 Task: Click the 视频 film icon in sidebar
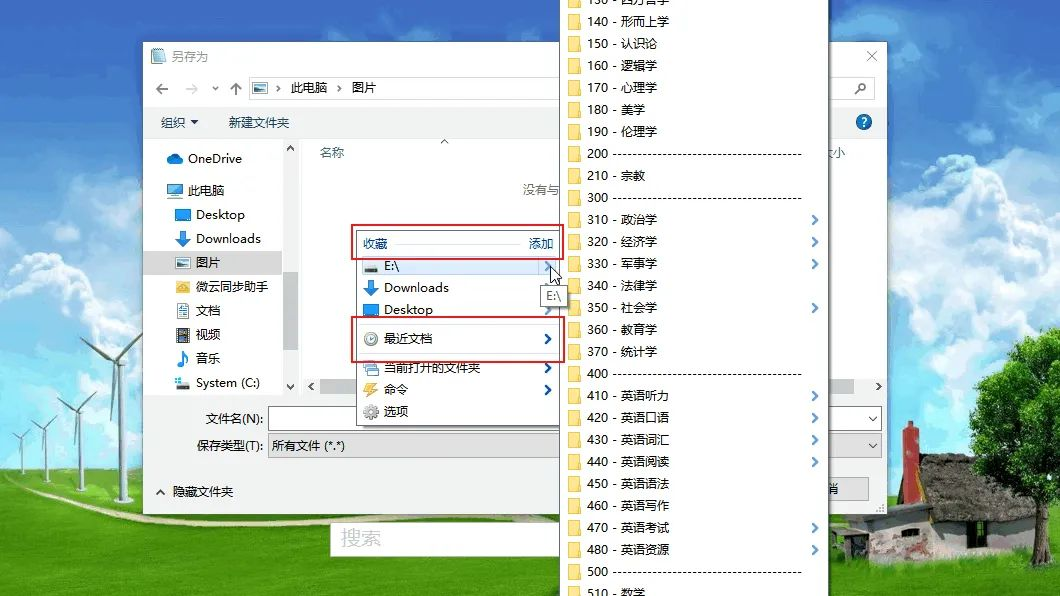(x=183, y=334)
